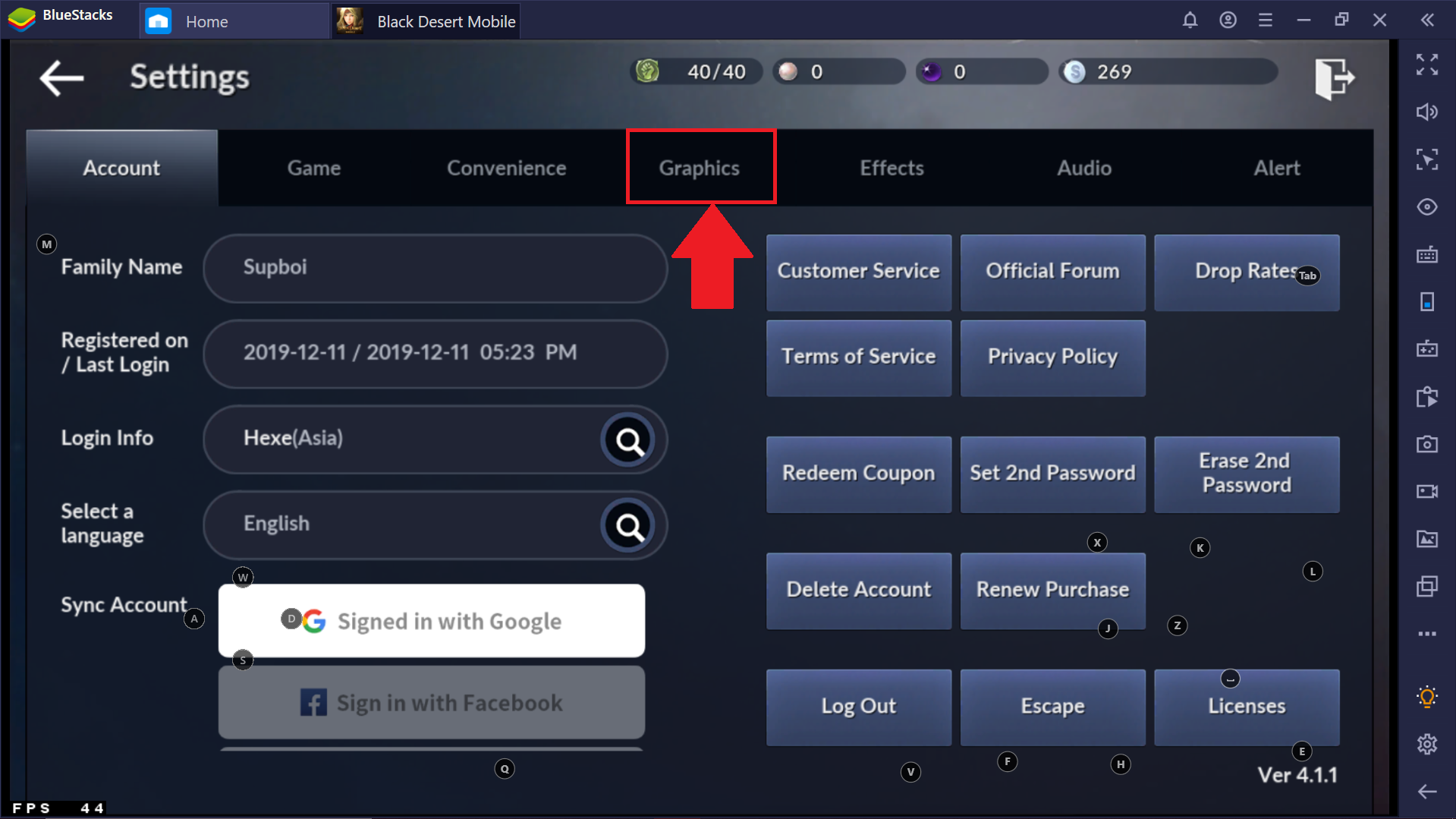Click the English language field
The image size is (1456, 819).
pos(436,525)
